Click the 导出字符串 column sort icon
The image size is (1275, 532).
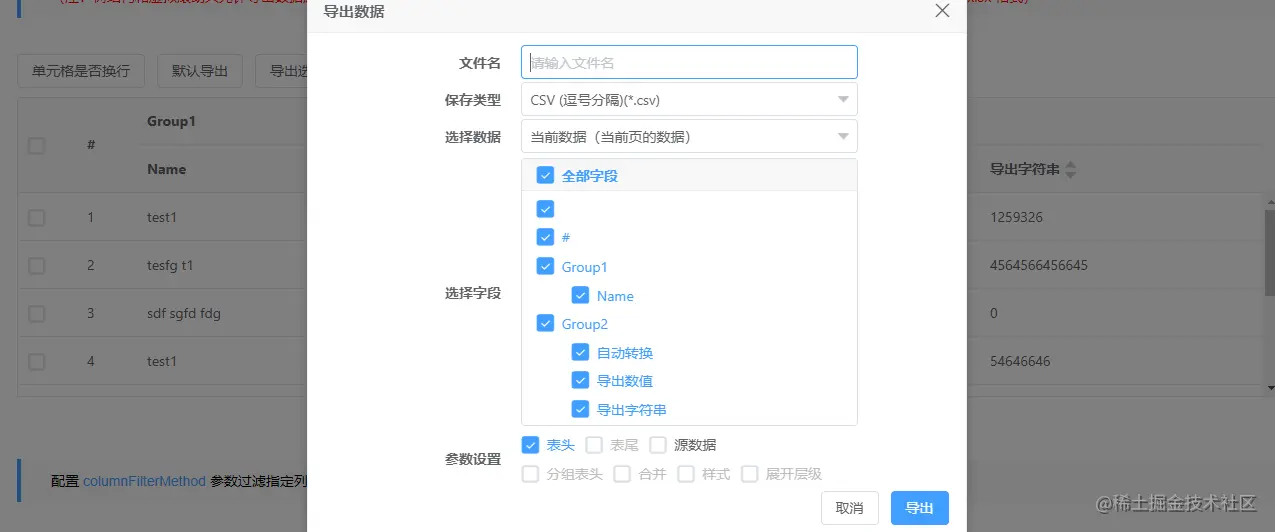click(1071, 170)
